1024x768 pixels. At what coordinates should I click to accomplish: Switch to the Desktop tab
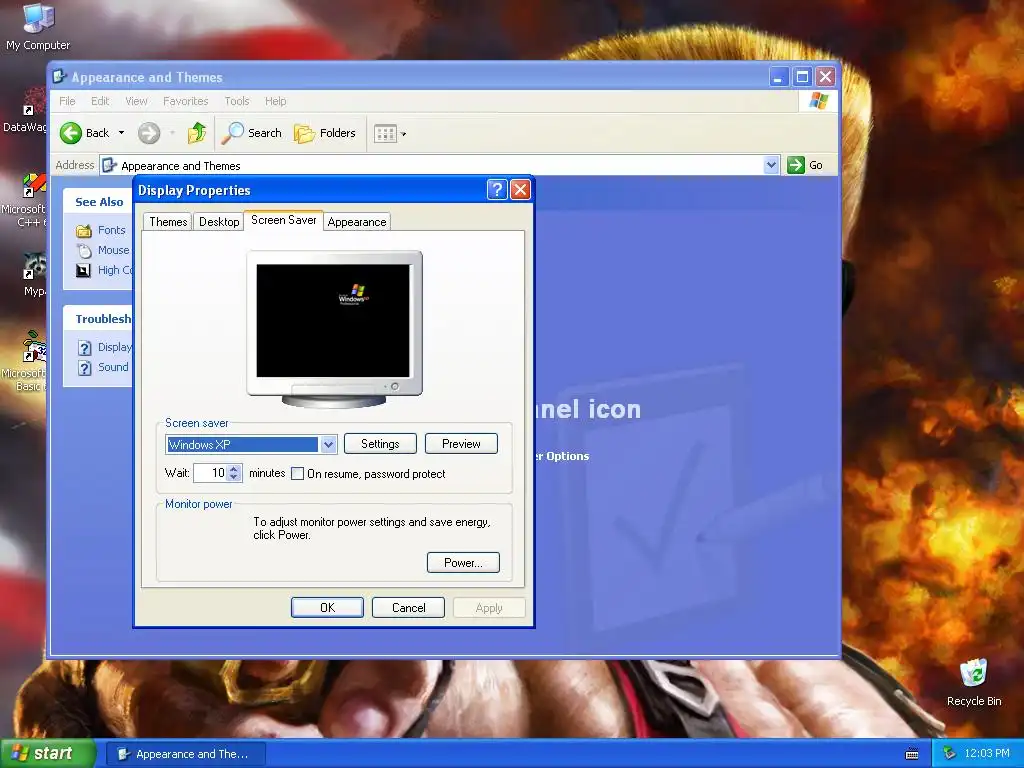point(219,222)
